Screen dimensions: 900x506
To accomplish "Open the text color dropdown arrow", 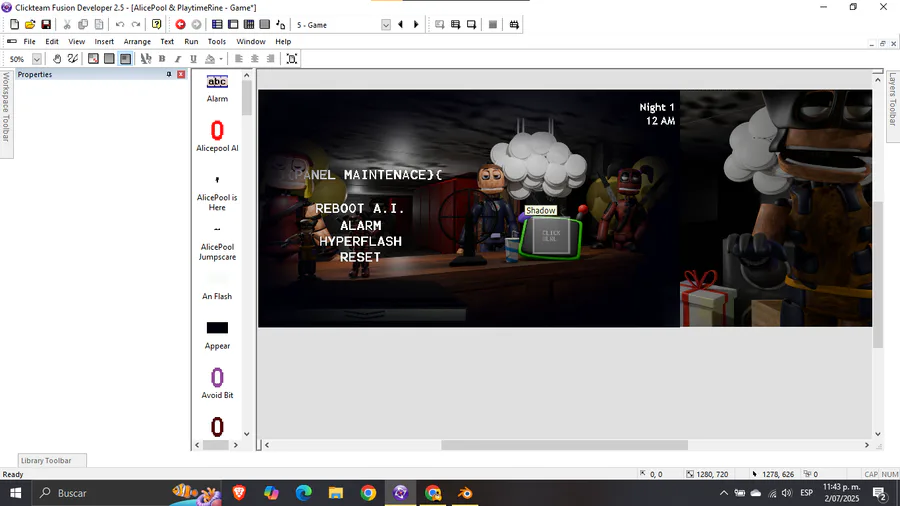I will point(221,59).
